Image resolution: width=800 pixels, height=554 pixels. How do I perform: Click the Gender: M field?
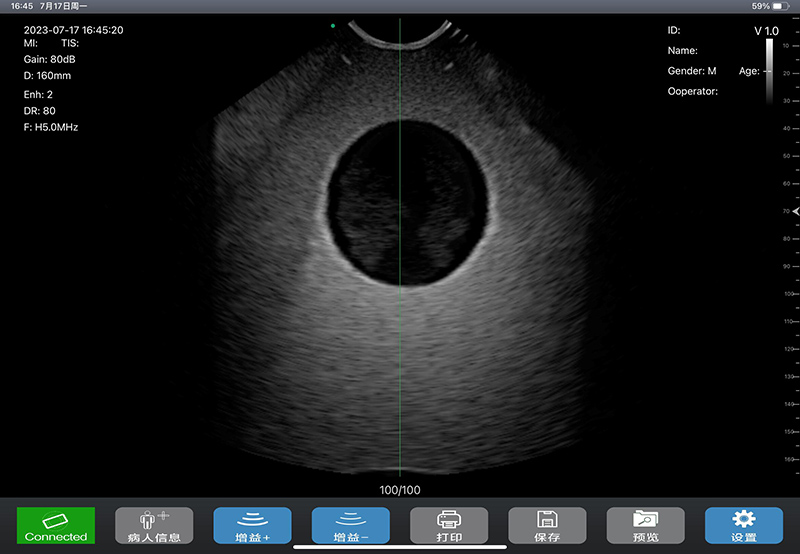coord(692,71)
